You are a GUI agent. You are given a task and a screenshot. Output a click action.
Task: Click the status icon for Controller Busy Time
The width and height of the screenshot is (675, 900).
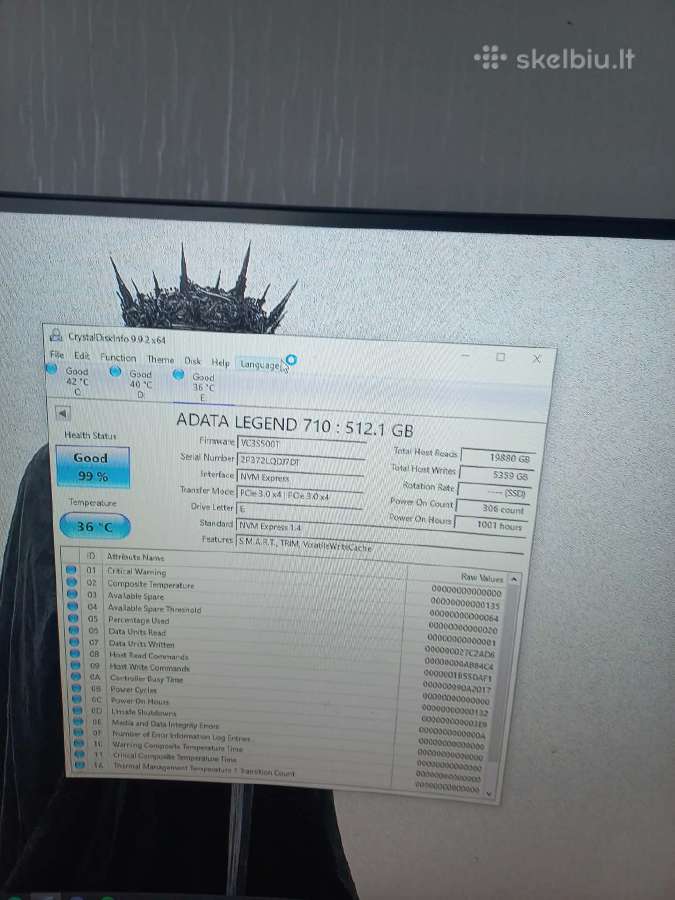(x=76, y=676)
